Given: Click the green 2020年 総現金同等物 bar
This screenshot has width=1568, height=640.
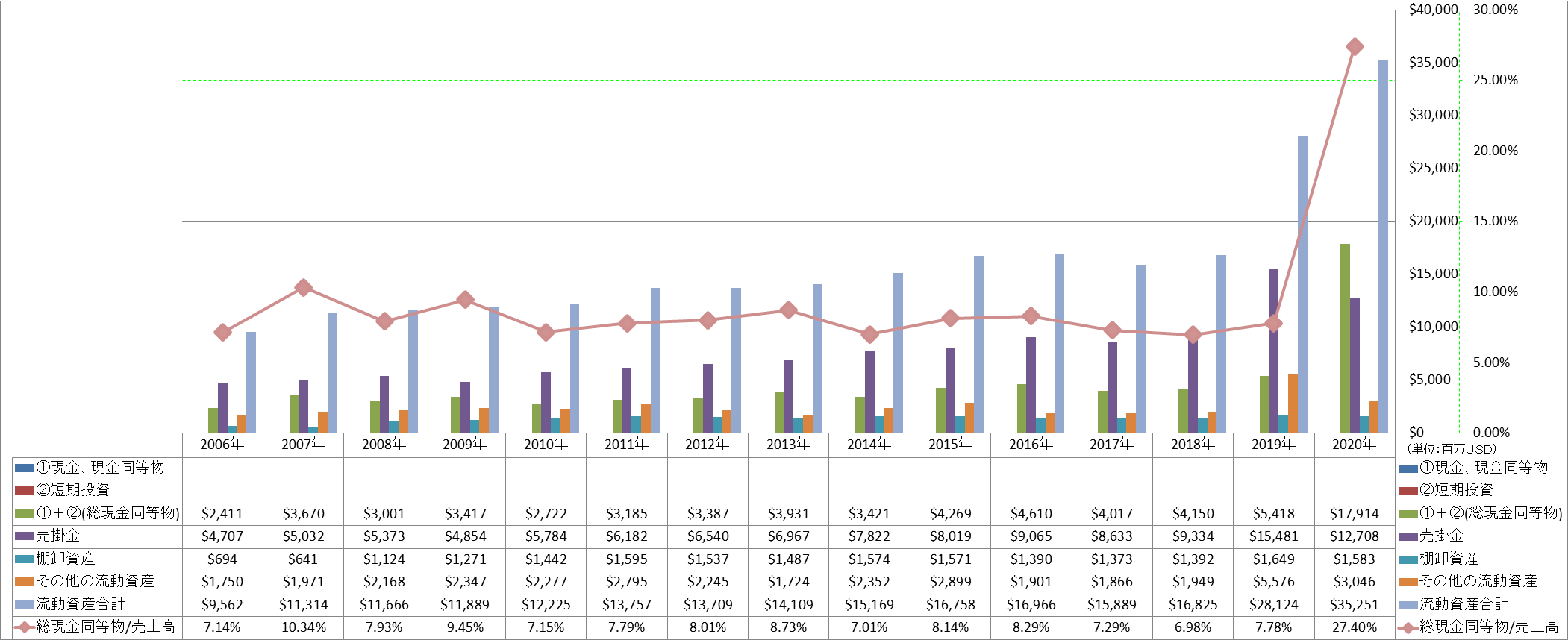Looking at the screenshot, I should 1345,338.
